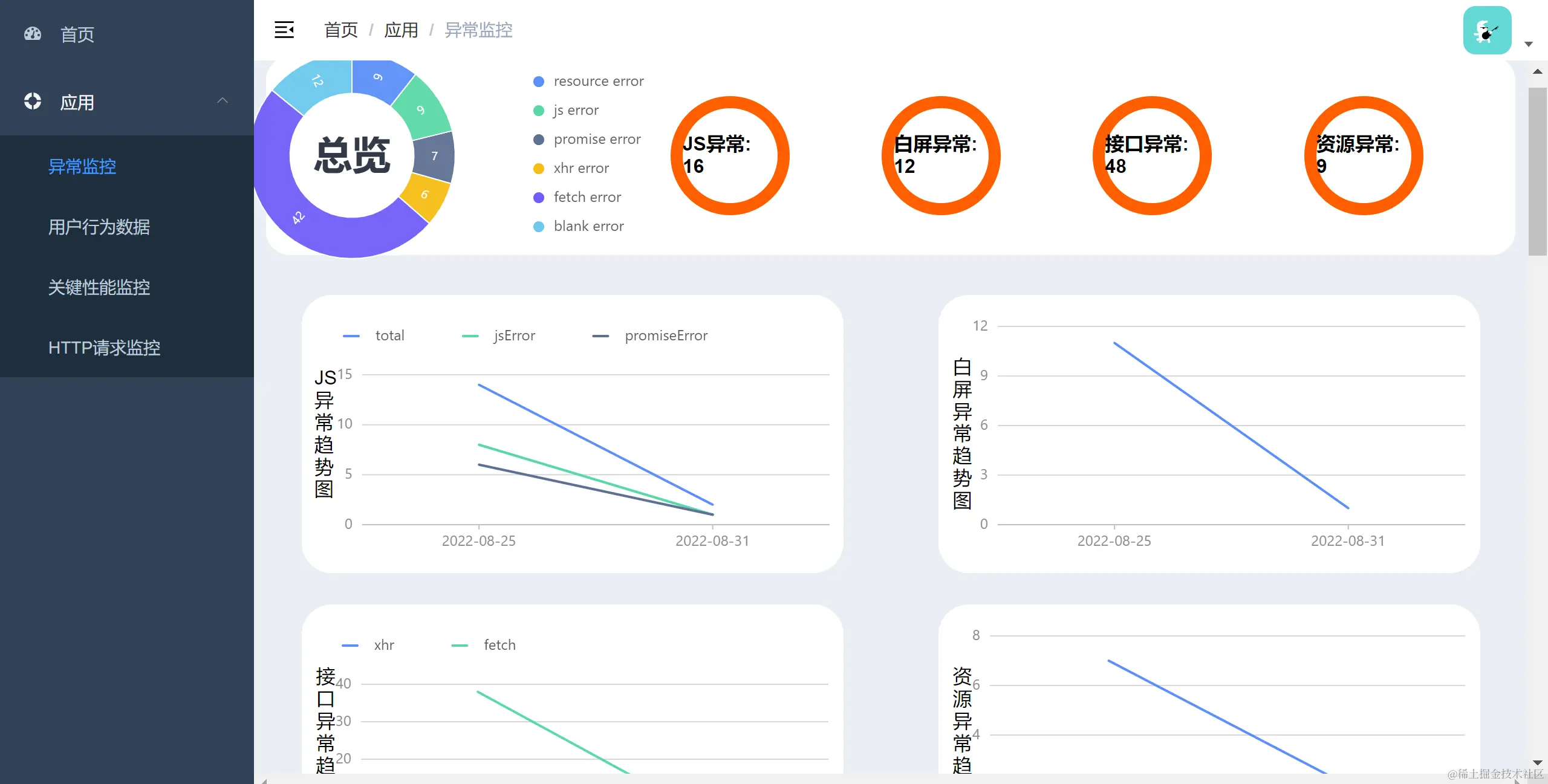Go to 首页 breadcrumb link
1548x784 pixels.
[x=341, y=30]
